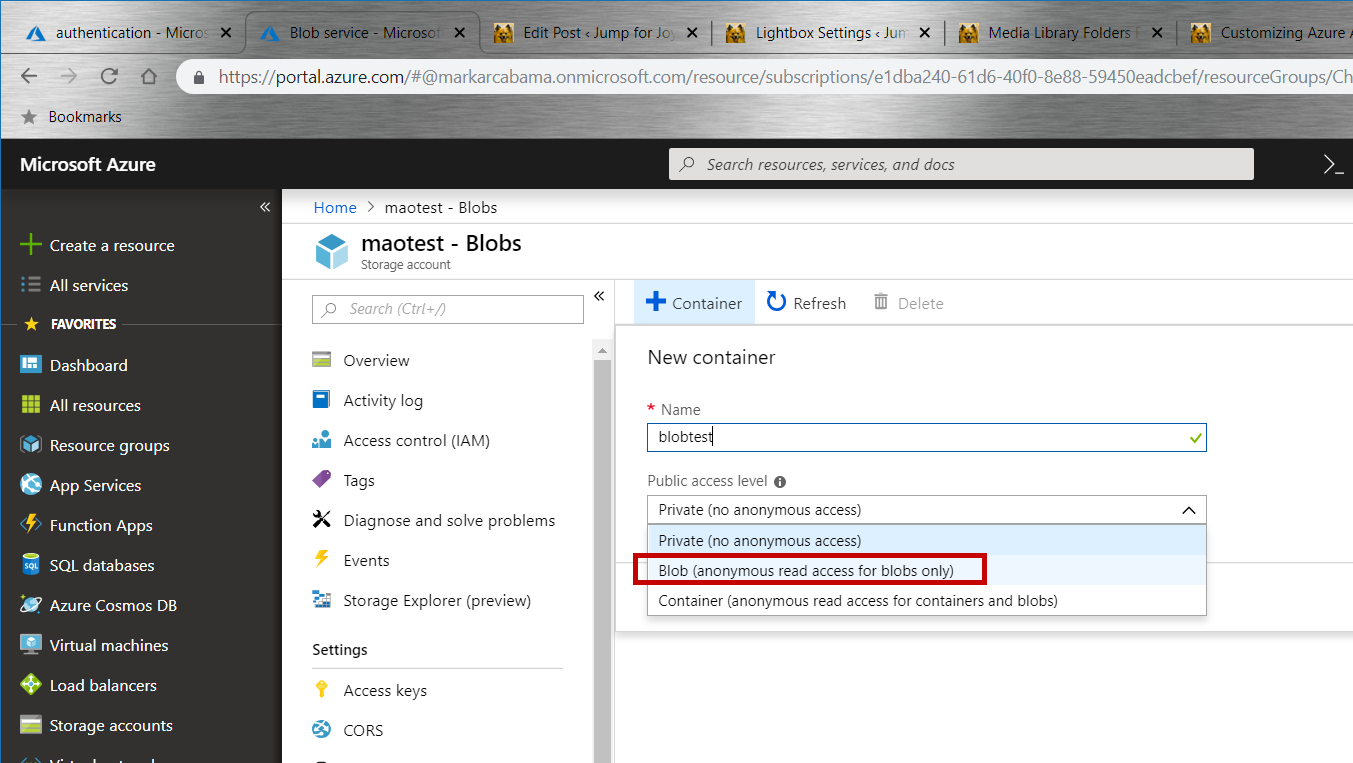The height and width of the screenshot is (763, 1353).
Task: Click the Create a resource plus icon
Action: [31, 245]
